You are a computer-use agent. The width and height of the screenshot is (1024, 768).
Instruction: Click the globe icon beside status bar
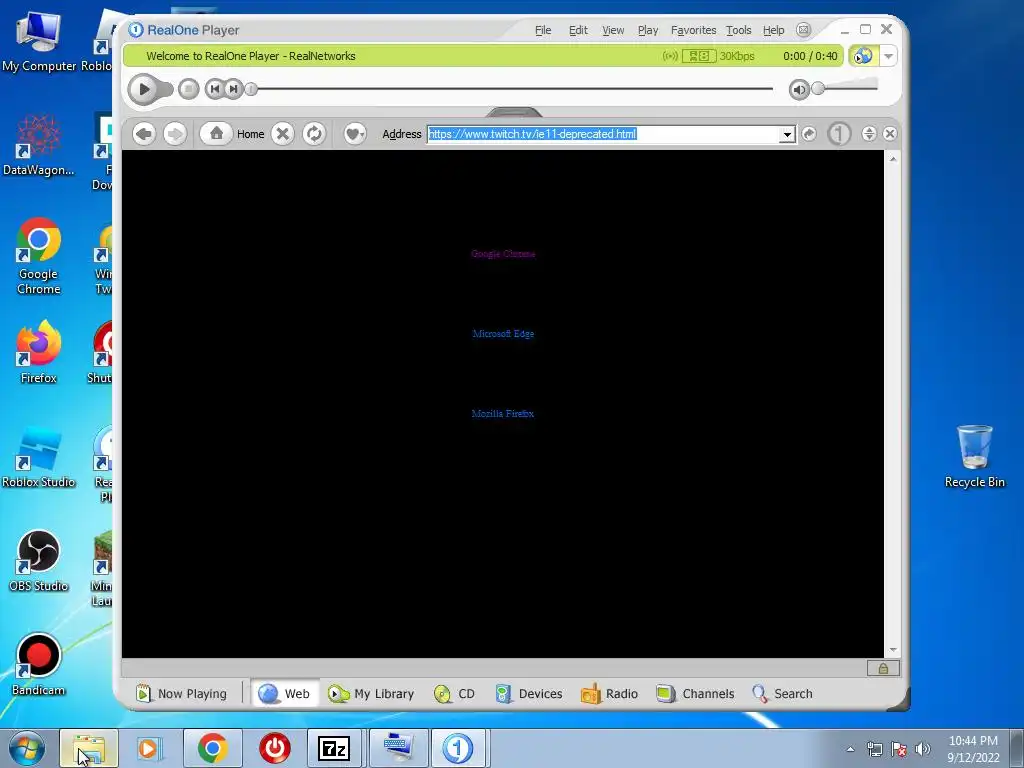click(863, 56)
